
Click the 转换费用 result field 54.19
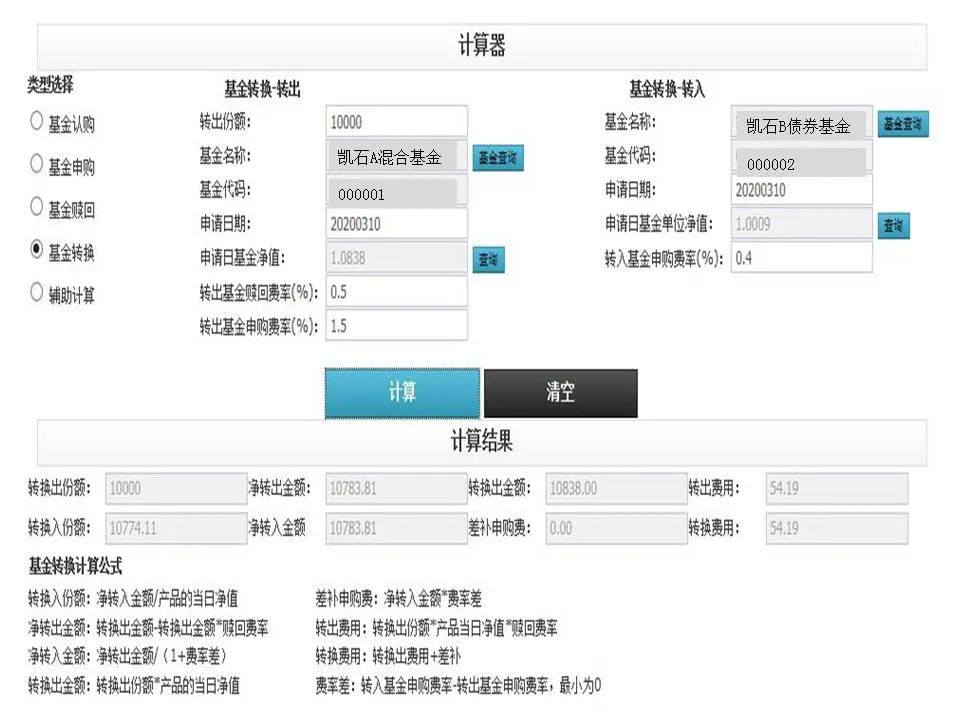pyautogui.click(x=837, y=528)
